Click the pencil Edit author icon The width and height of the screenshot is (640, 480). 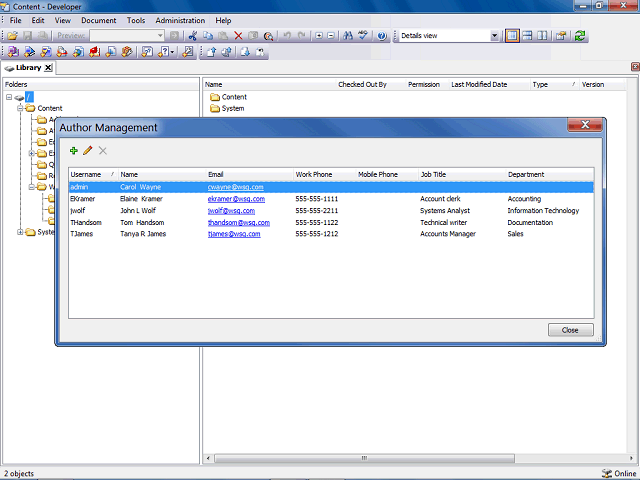click(x=87, y=151)
